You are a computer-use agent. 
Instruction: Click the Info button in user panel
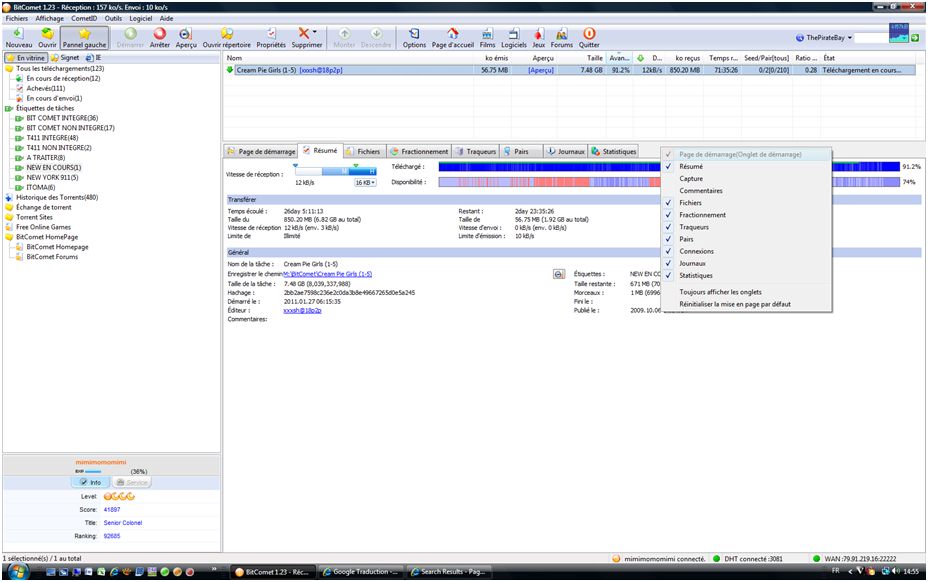(x=90, y=483)
